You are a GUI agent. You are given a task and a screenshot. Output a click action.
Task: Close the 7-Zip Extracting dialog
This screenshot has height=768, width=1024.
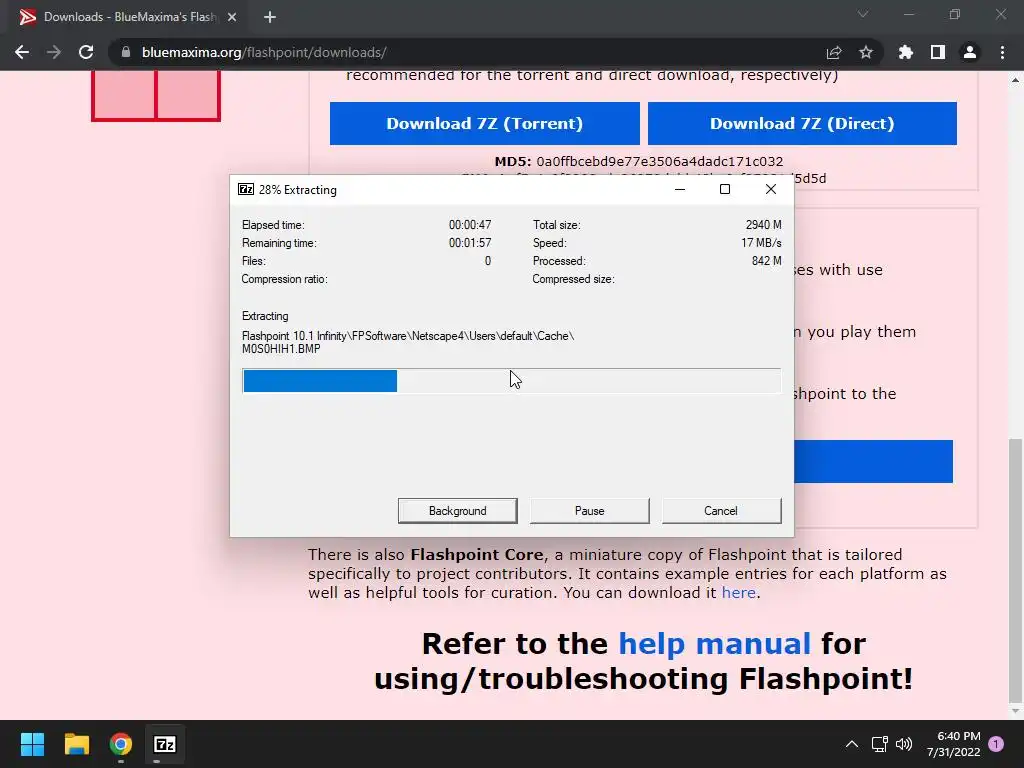(771, 189)
